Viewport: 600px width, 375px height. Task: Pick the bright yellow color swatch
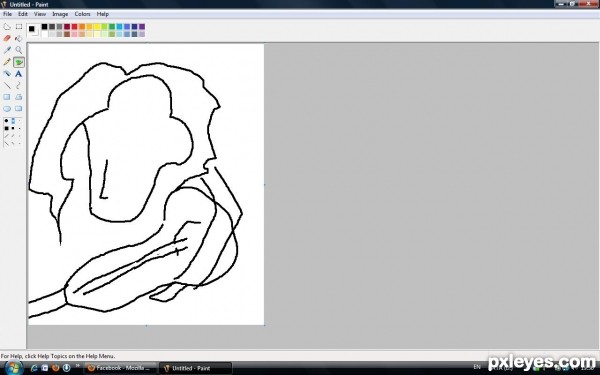[97, 26]
